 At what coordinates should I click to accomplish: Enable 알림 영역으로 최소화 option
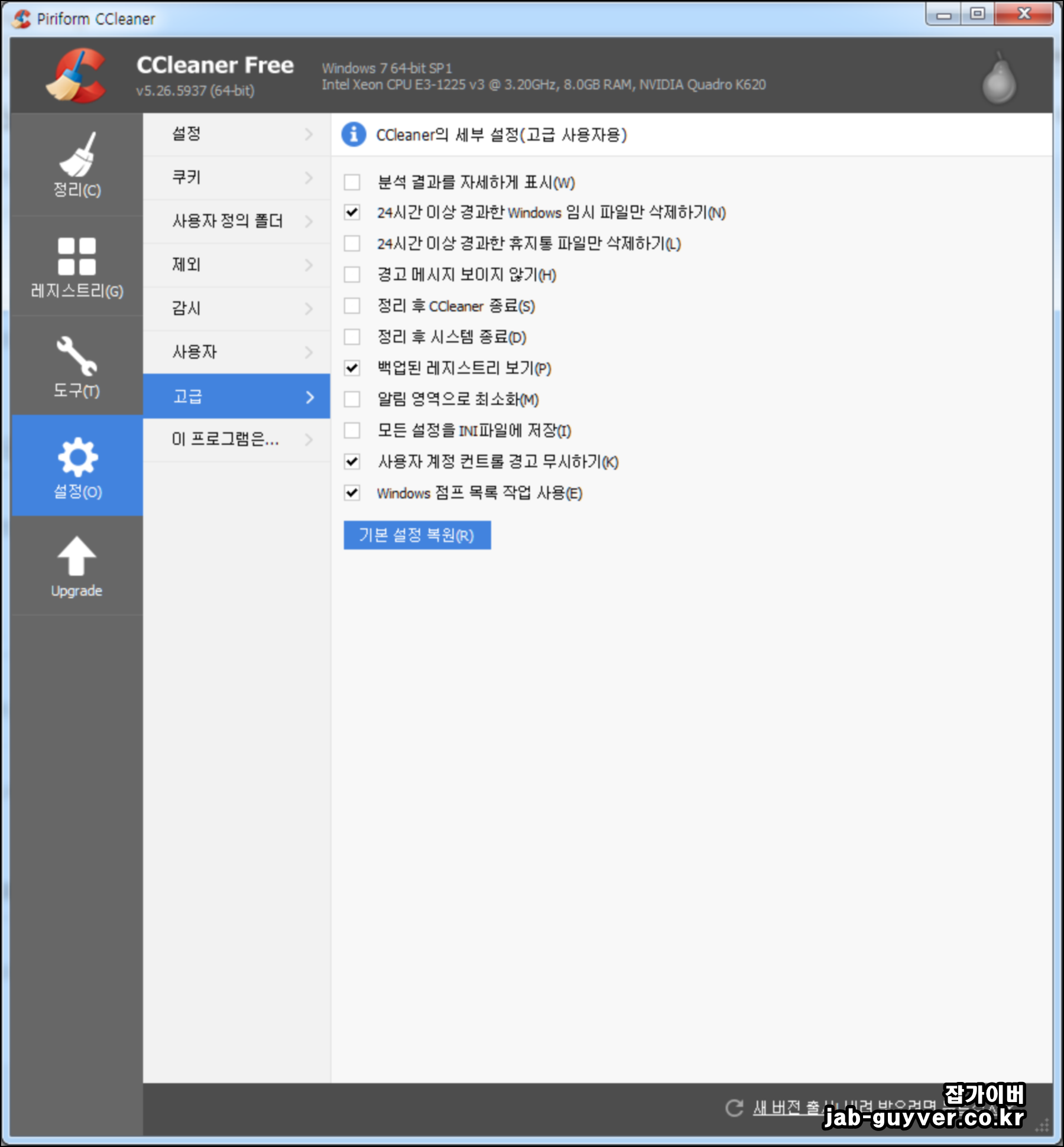click(352, 400)
